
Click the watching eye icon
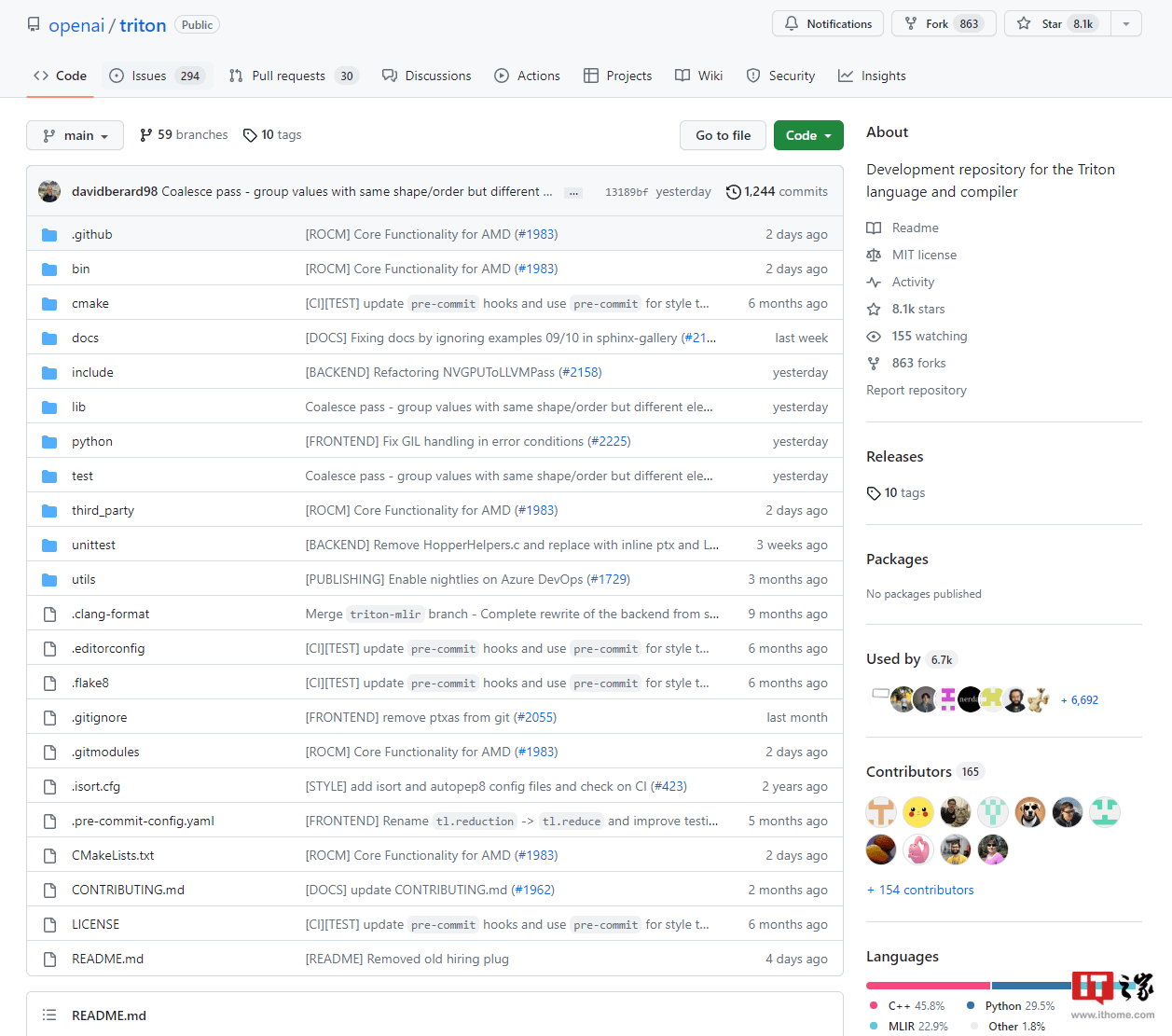874,336
